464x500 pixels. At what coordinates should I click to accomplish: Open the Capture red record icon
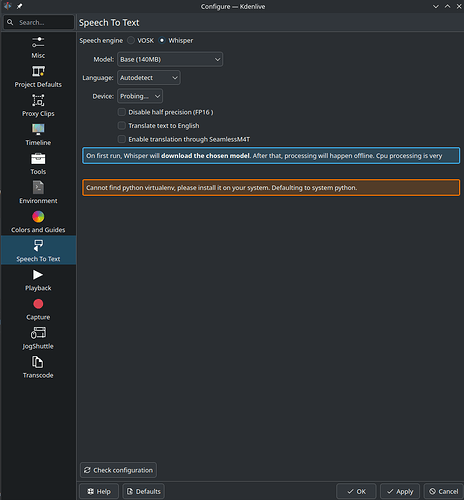coord(38,304)
